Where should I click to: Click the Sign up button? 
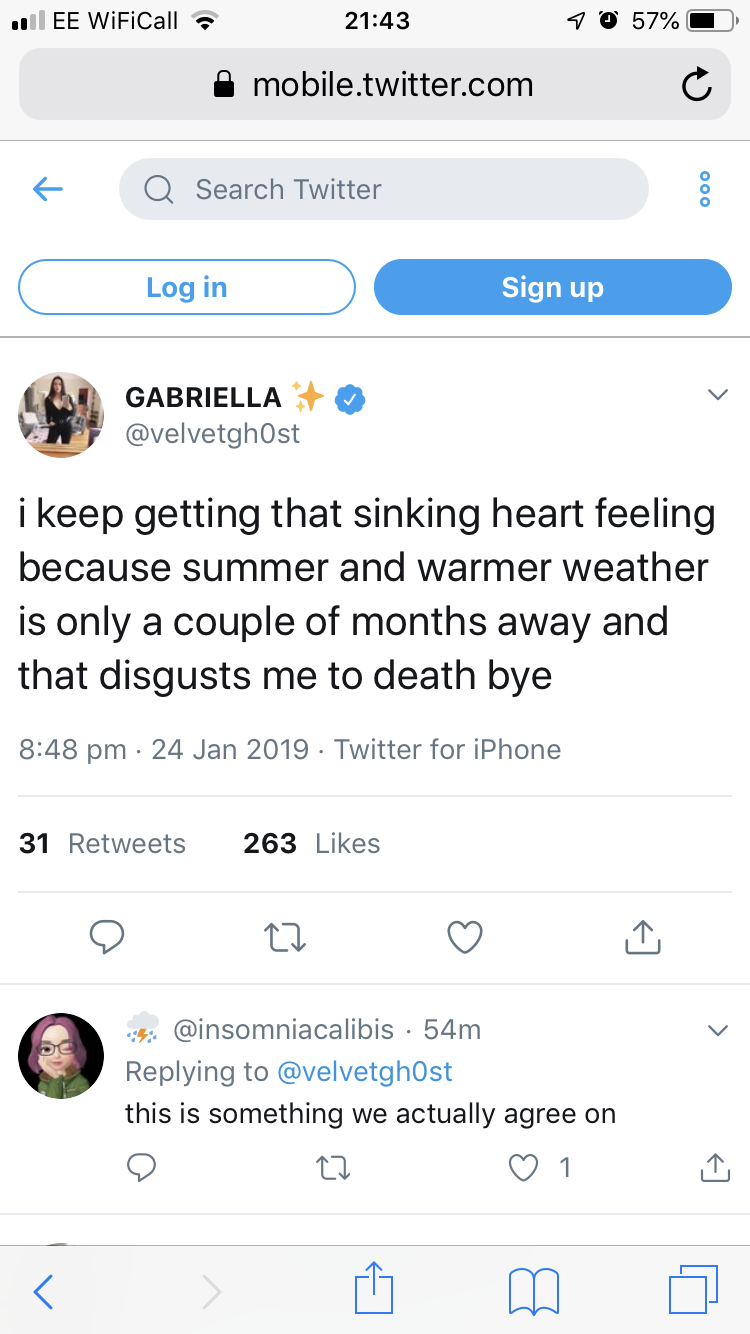[553, 288]
